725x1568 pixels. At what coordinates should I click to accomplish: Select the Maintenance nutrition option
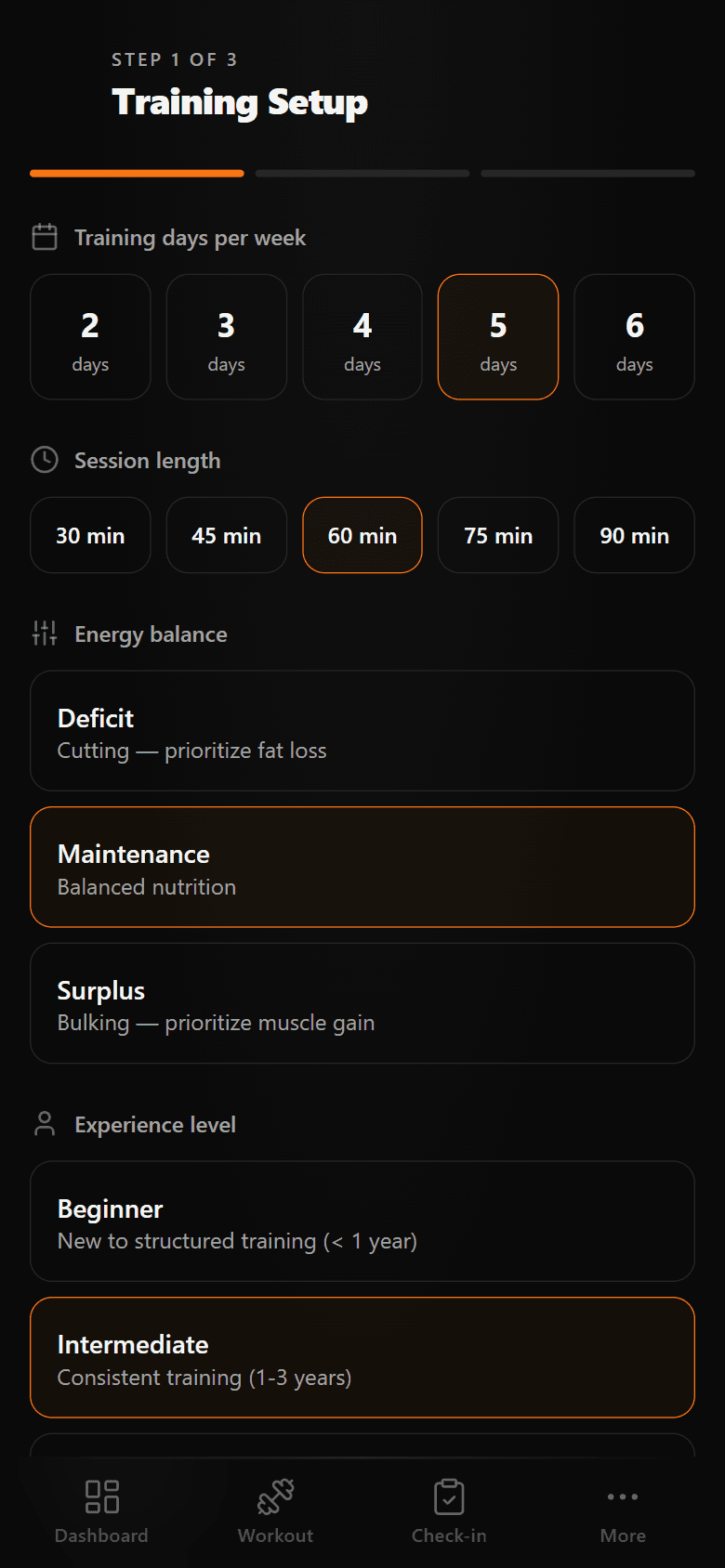click(x=362, y=867)
